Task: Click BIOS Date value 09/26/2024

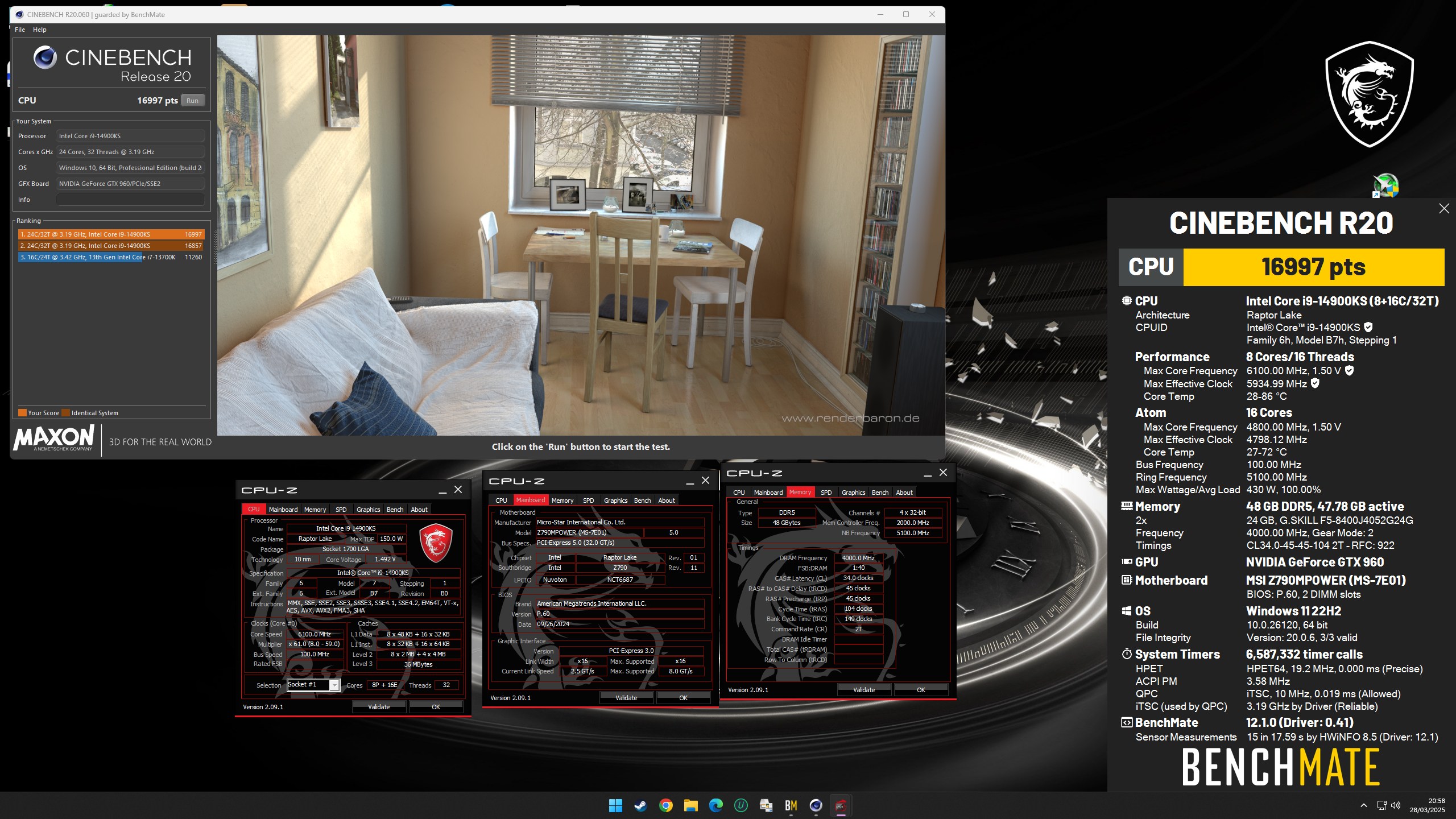Action: click(x=620, y=624)
